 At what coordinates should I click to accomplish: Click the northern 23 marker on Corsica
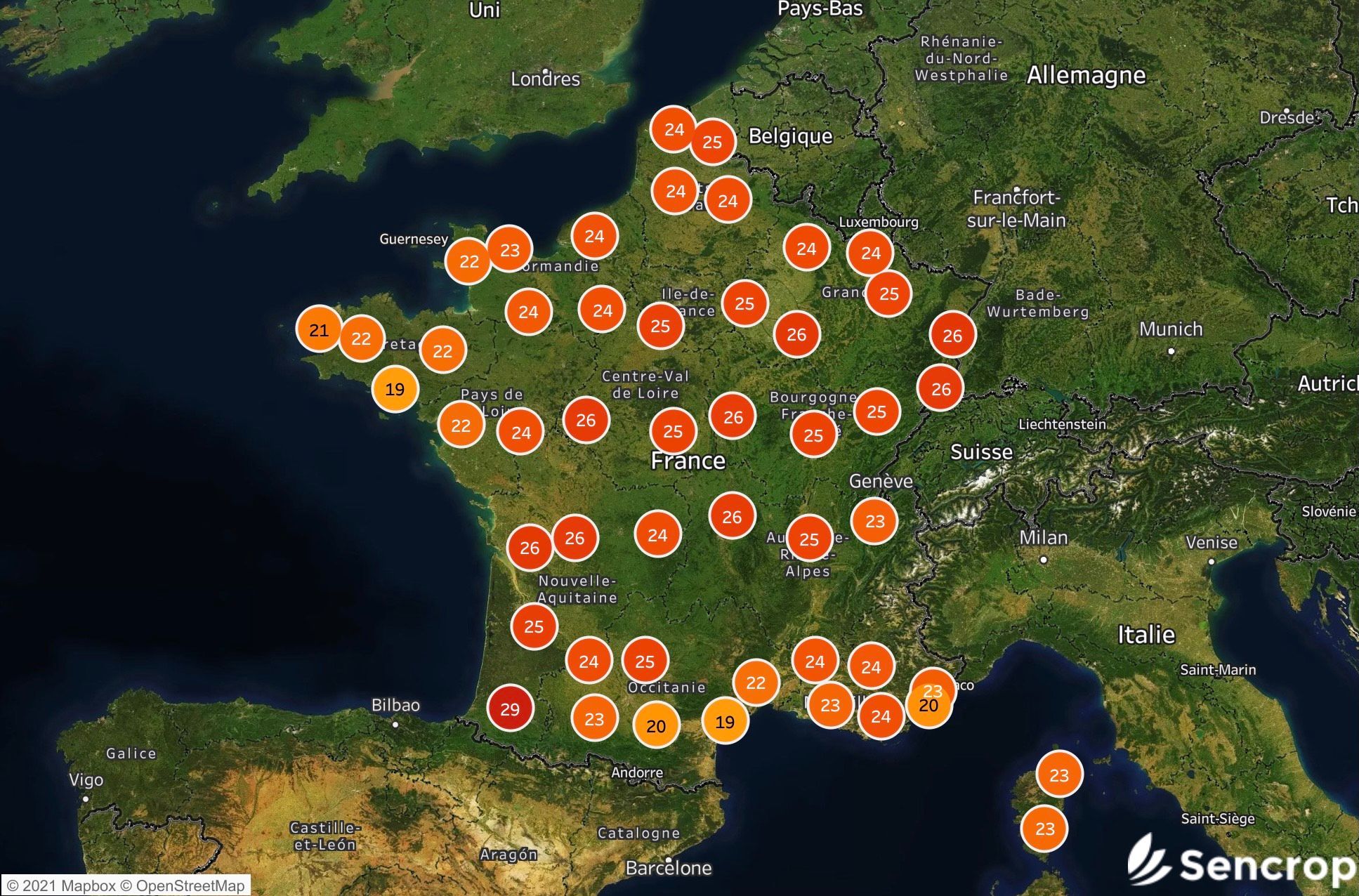coord(1059,775)
